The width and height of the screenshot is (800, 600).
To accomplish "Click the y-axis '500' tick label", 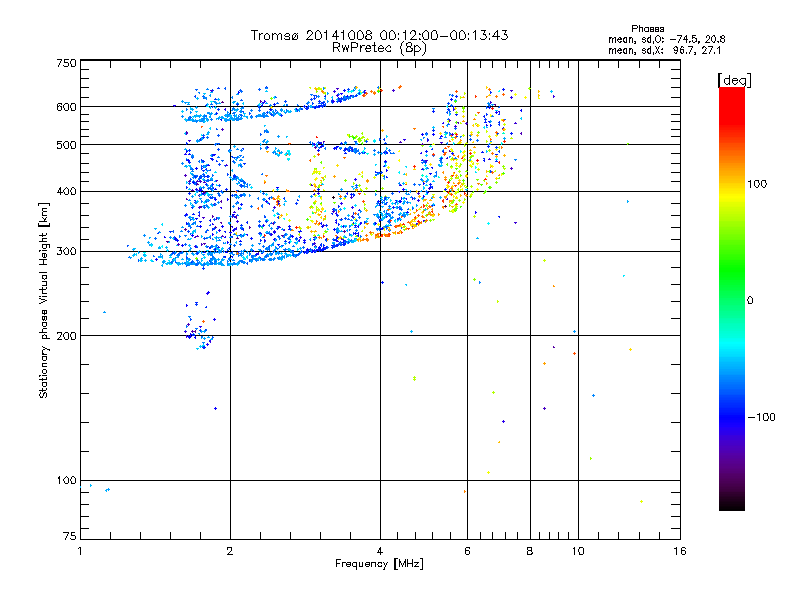I will (x=66, y=145).
